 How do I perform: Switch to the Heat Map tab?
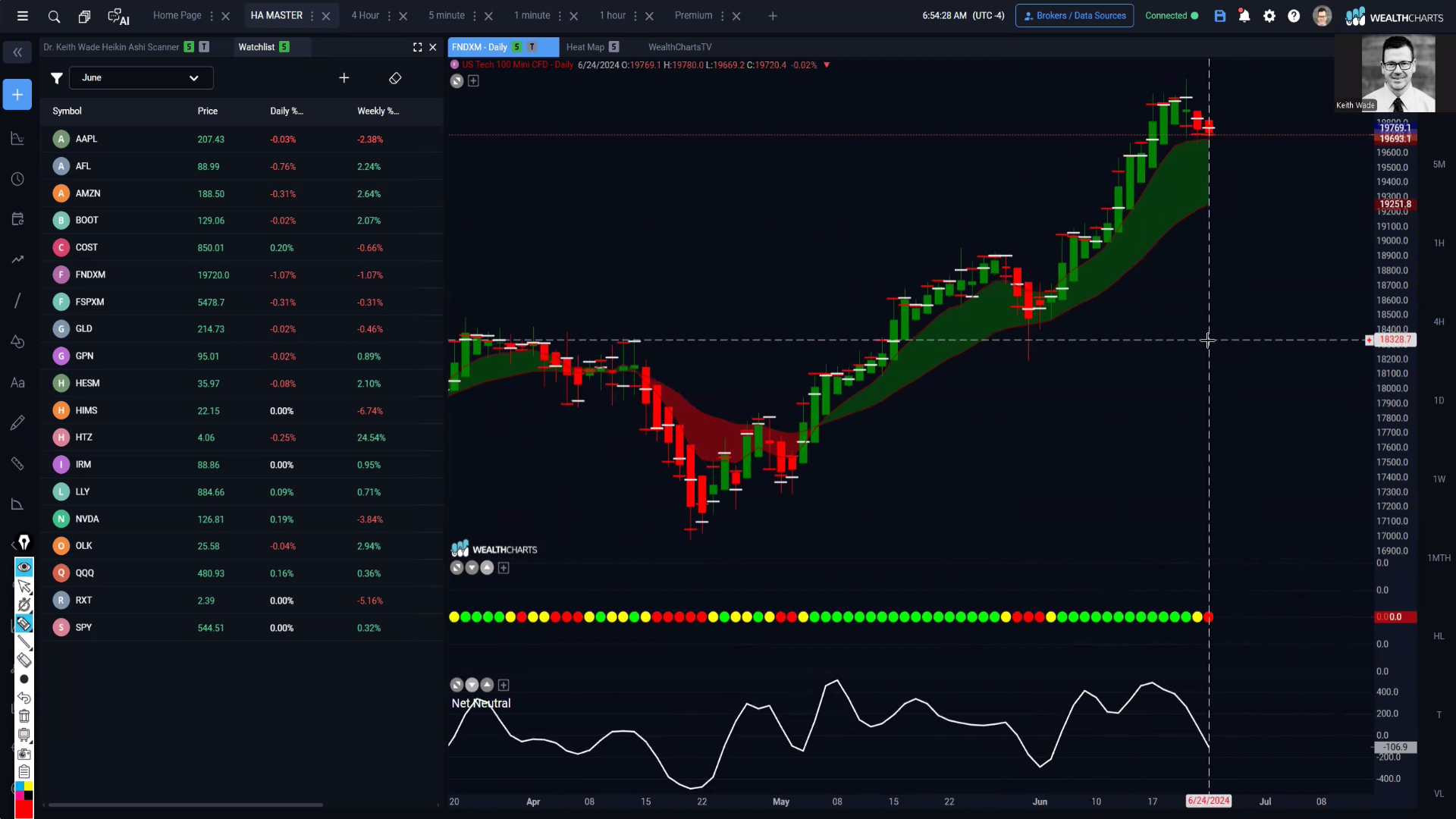click(x=585, y=47)
